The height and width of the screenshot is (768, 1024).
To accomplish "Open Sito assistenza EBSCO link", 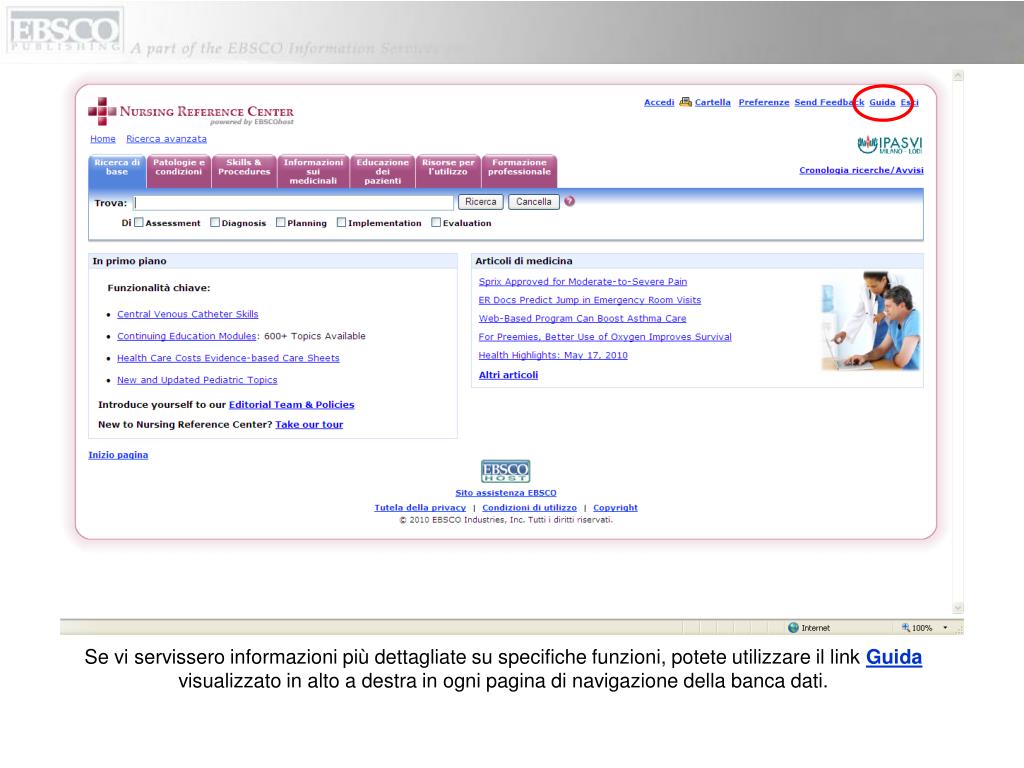I will [x=506, y=493].
